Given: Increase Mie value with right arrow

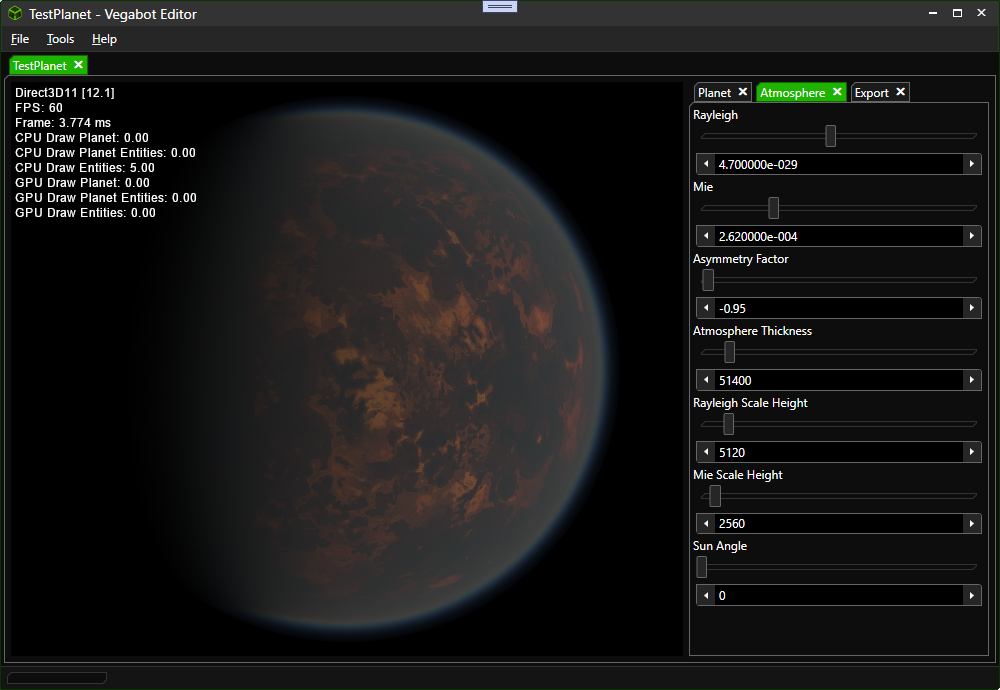Looking at the screenshot, I should (971, 236).
